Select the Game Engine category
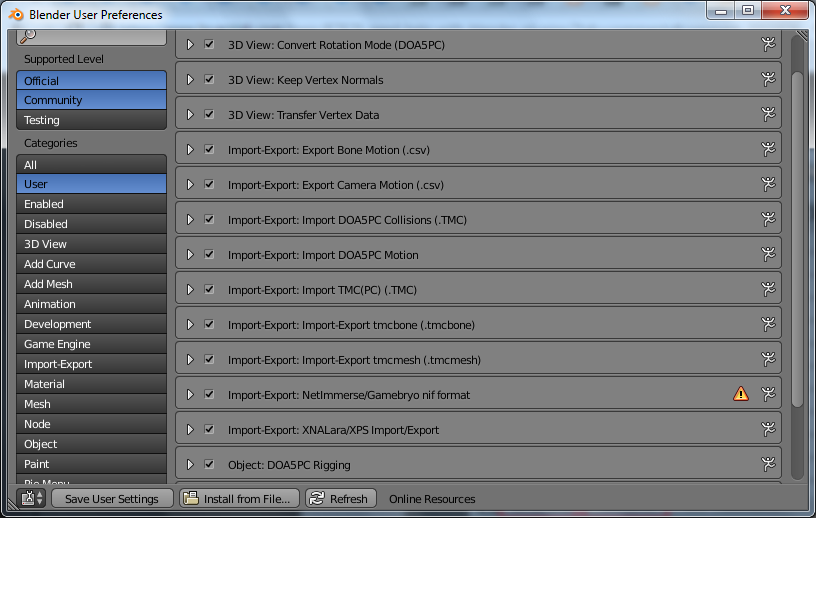Viewport: 816px width, 600px height. tap(92, 344)
